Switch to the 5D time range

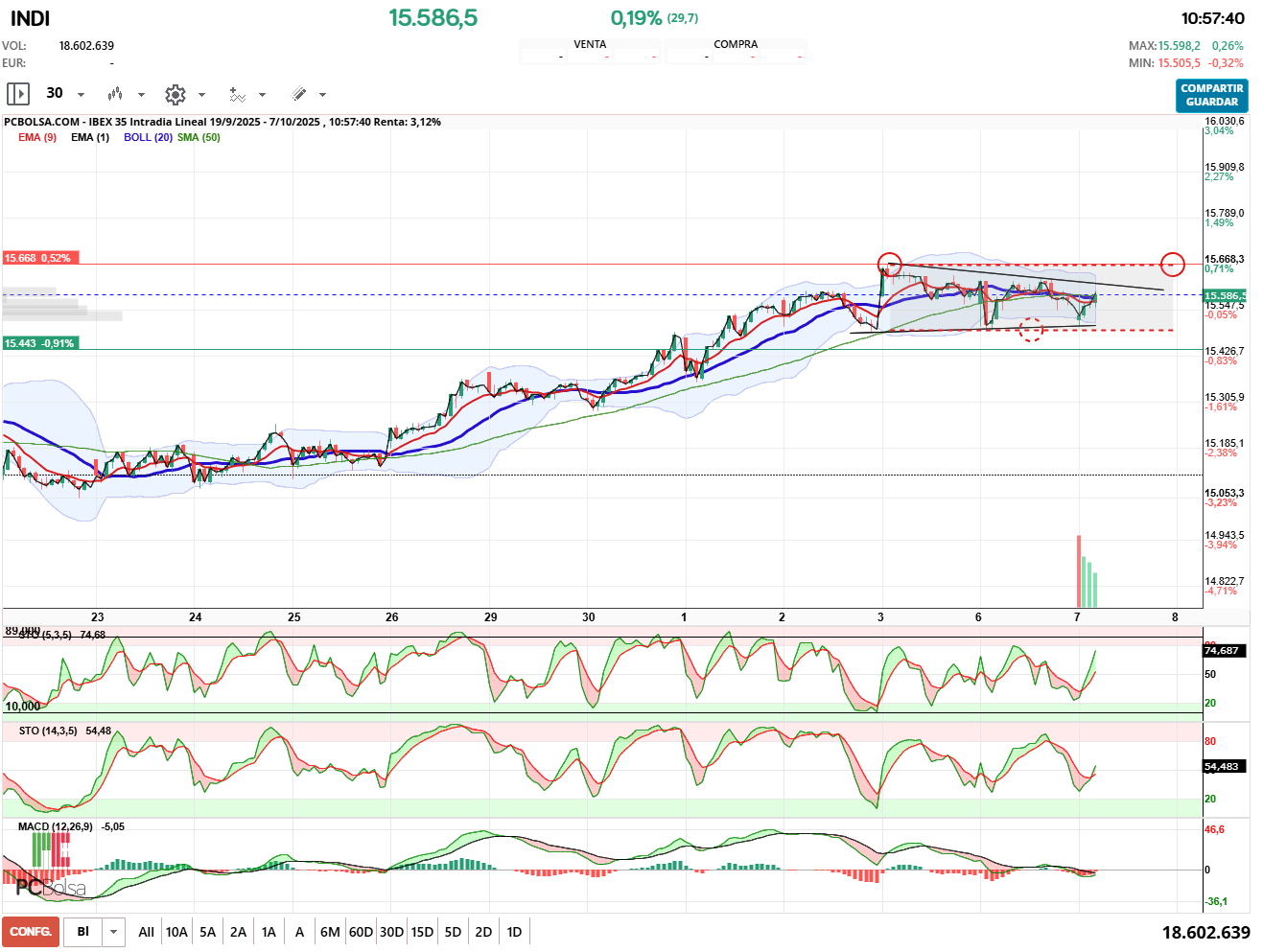pyautogui.click(x=453, y=932)
